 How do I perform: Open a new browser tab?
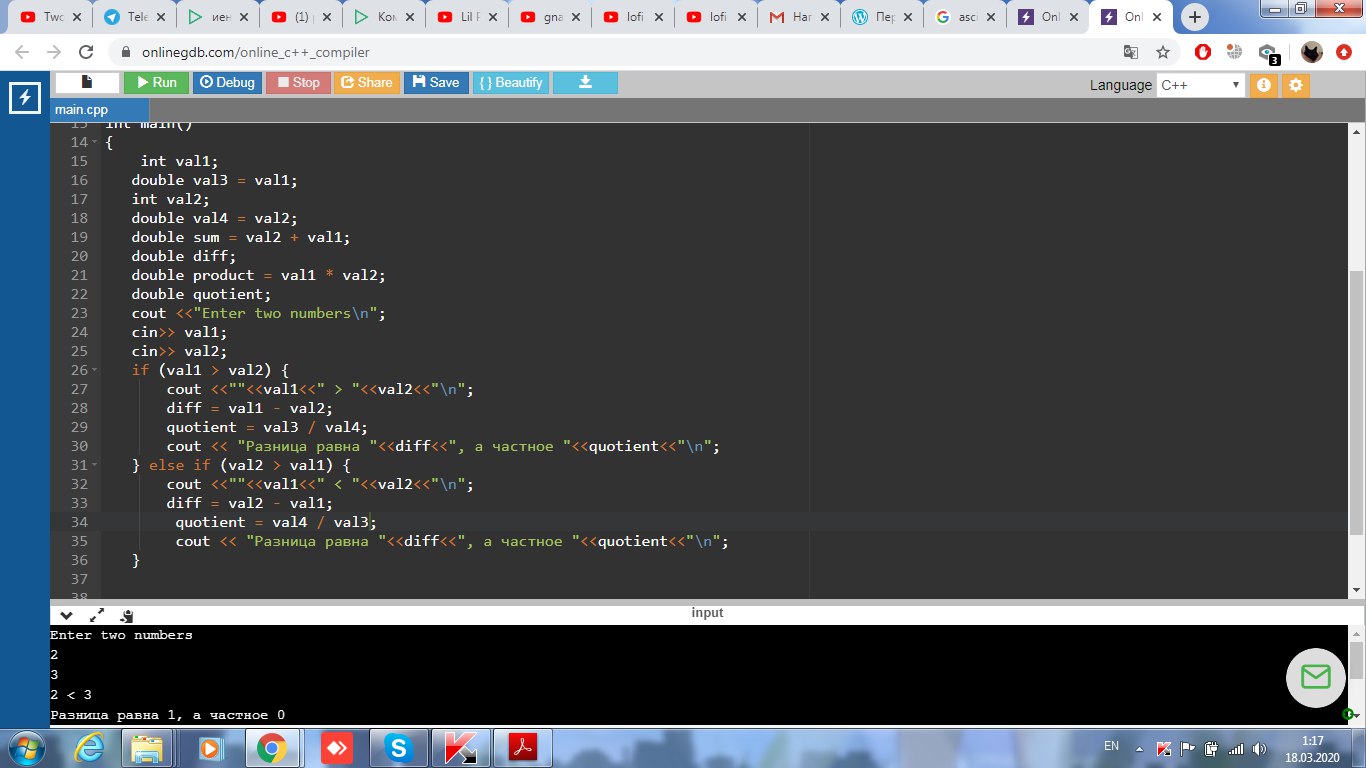coord(1194,17)
